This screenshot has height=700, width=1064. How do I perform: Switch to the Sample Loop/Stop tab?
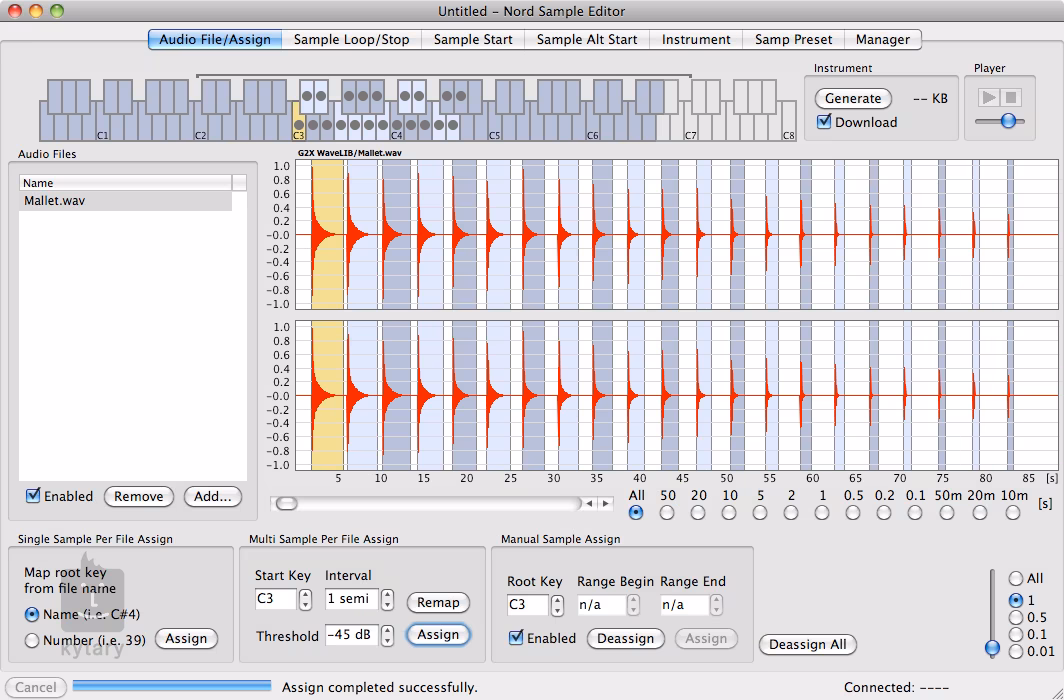pos(351,39)
